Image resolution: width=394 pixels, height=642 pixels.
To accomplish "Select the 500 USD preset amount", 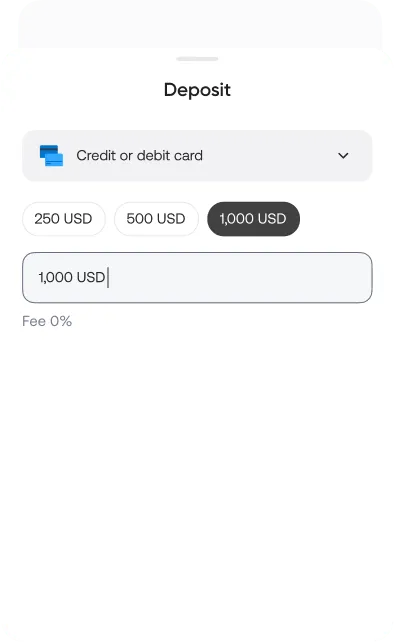I will pyautogui.click(x=156, y=219).
